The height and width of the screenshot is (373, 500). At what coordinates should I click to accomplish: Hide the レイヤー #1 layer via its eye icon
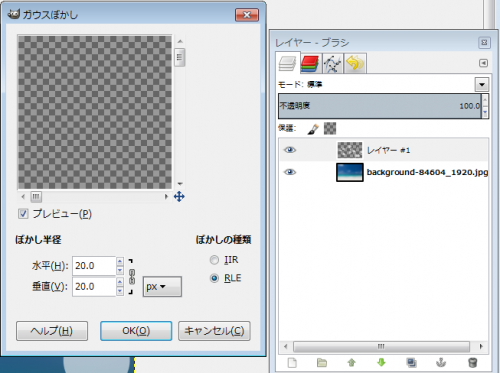coord(290,150)
